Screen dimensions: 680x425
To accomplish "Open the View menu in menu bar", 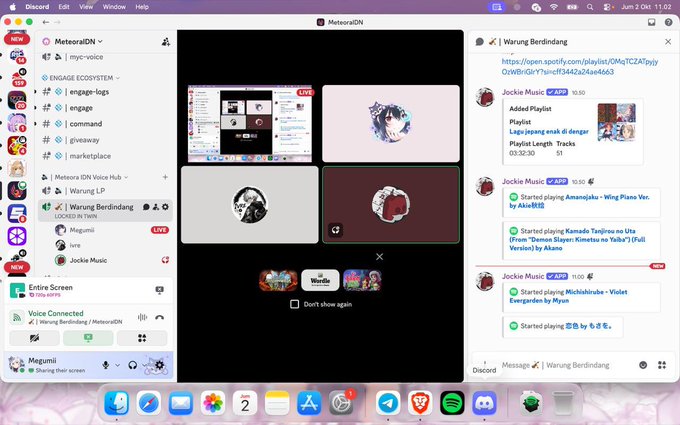I will [x=86, y=7].
